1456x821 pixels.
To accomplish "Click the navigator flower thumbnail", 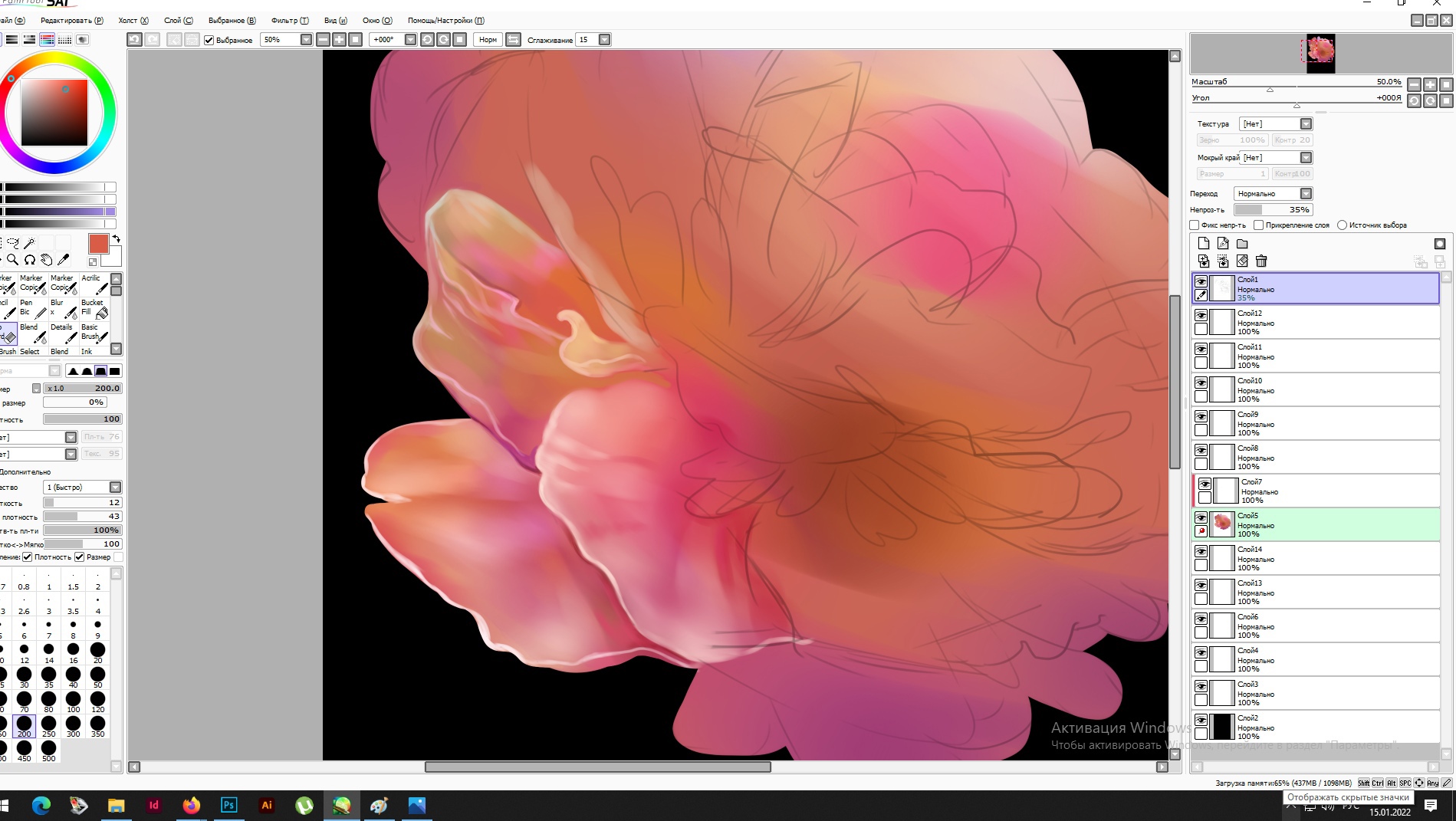I will click(x=1320, y=53).
